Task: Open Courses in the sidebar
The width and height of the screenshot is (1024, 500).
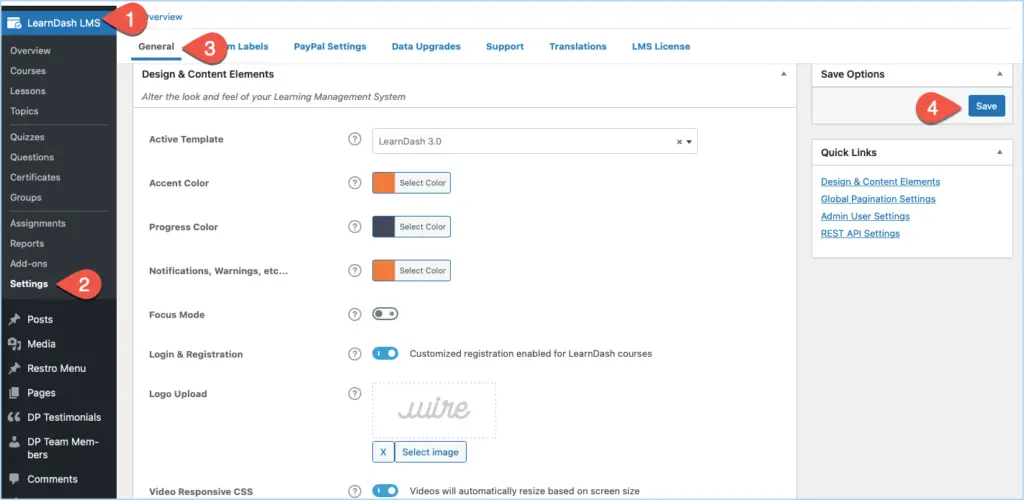Action: (x=28, y=70)
